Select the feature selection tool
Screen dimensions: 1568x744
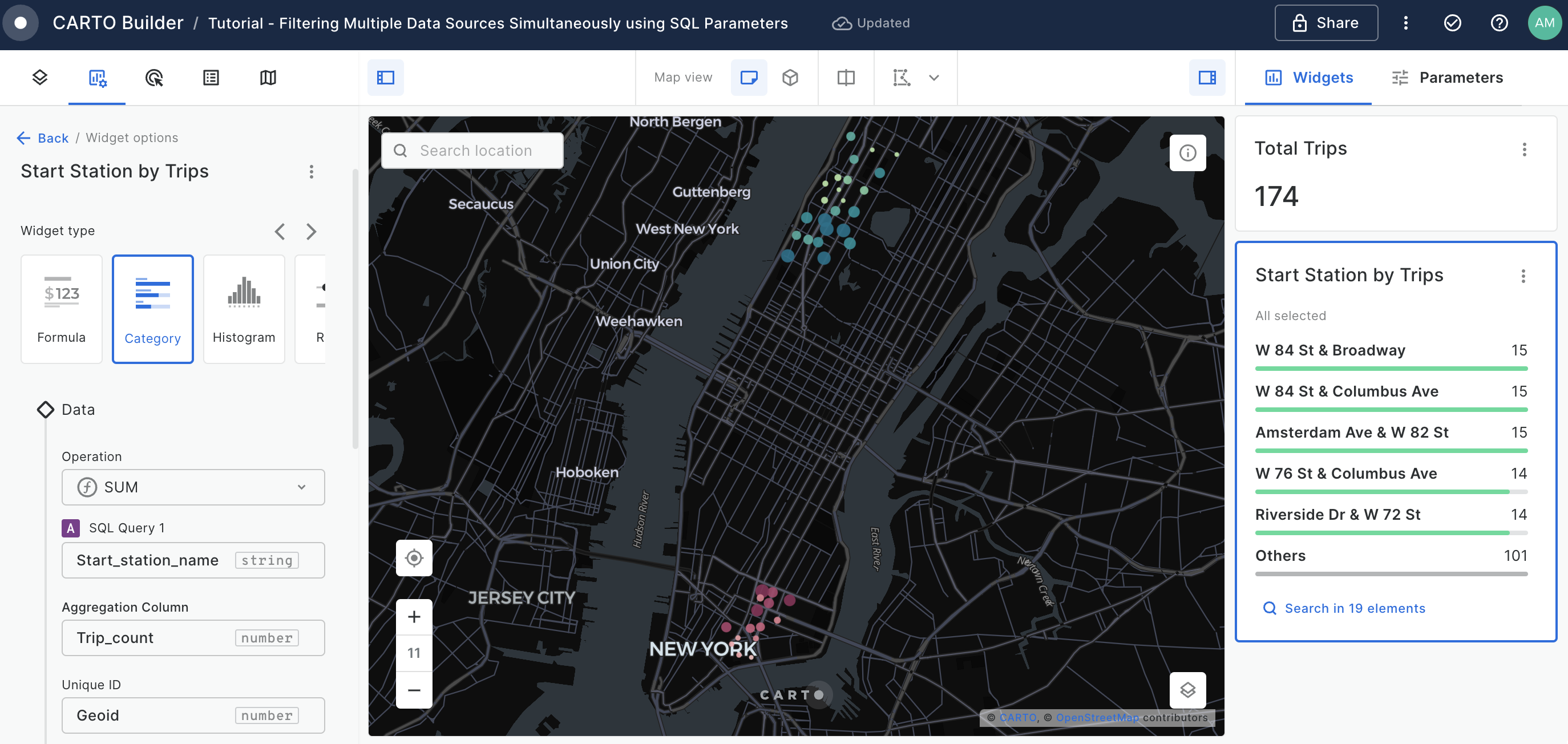tap(902, 78)
